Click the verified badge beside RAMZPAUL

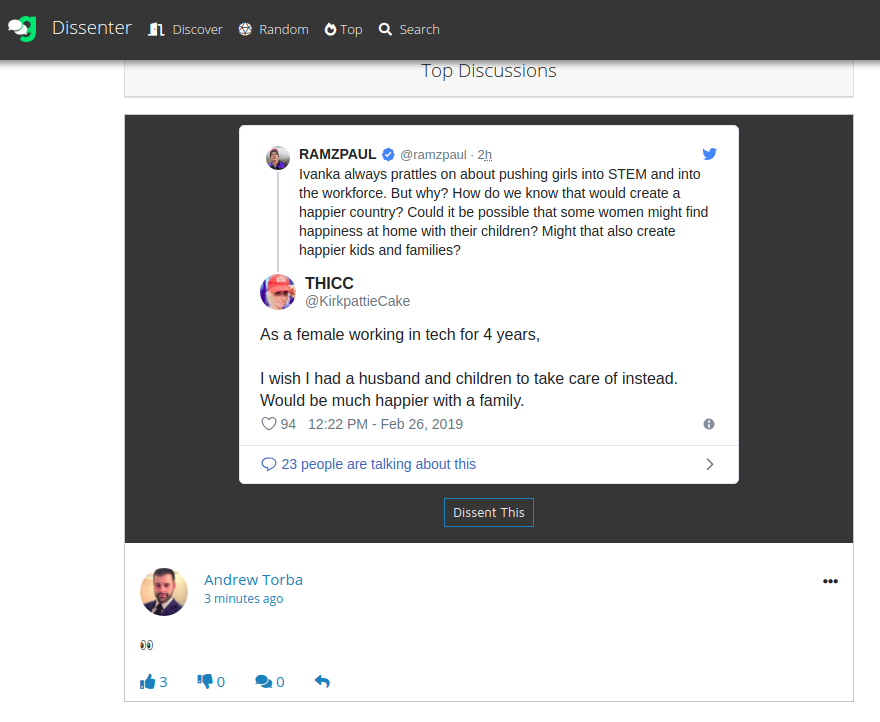pos(388,154)
